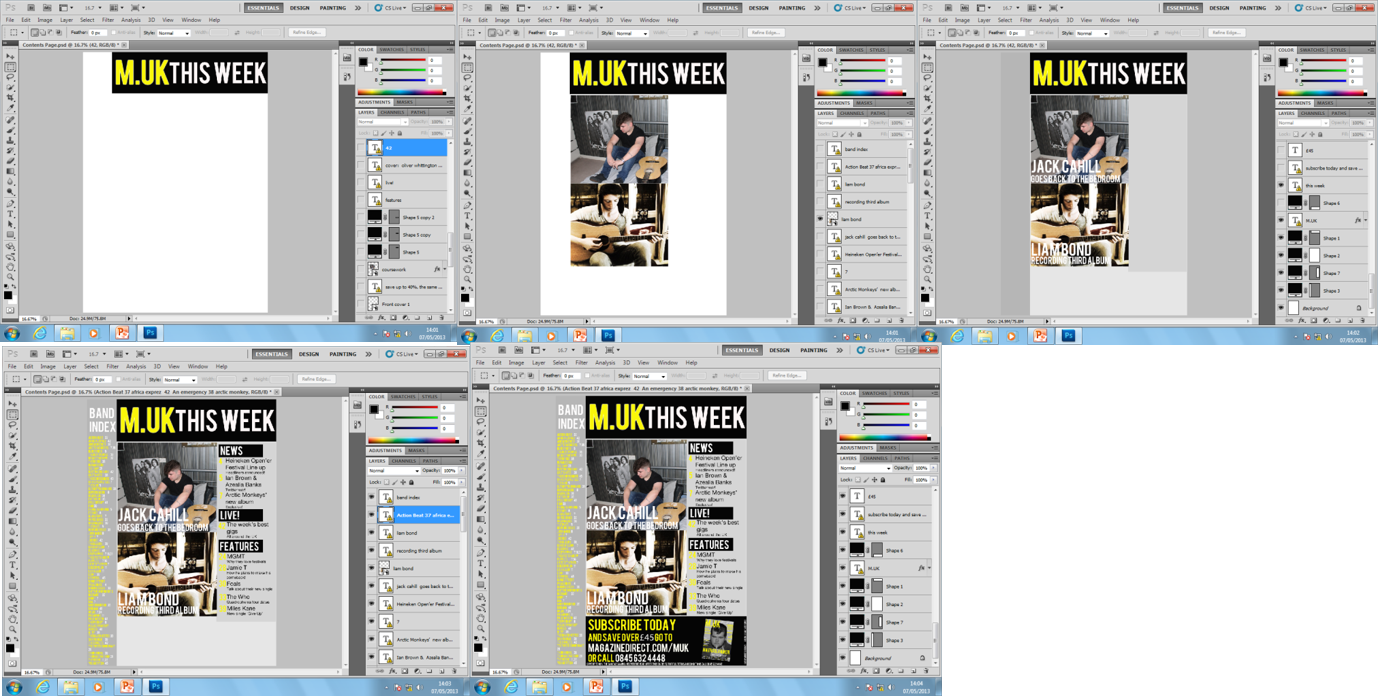This screenshot has width=1378, height=696.
Task: Choose the Eyedropper tool in top-left Photoshop window
Action: [10, 106]
